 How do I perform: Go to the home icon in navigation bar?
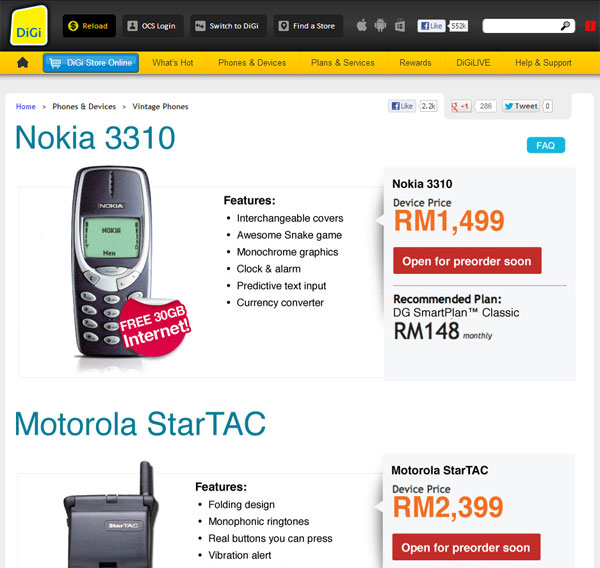[x=22, y=63]
